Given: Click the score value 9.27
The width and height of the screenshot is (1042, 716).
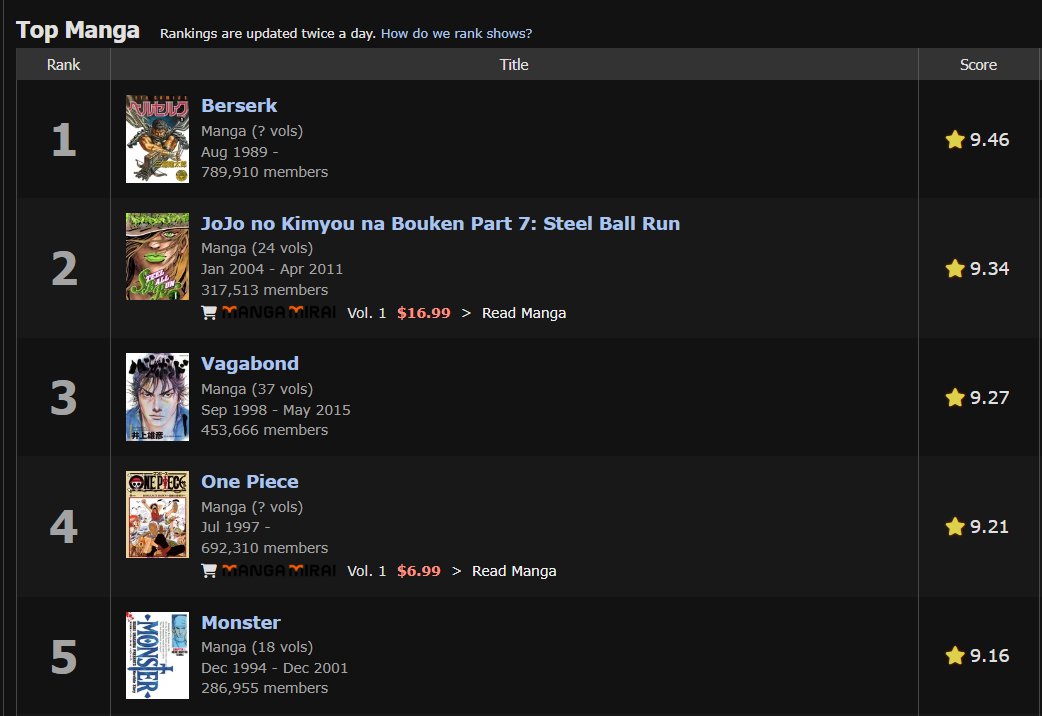Looking at the screenshot, I should [x=989, y=398].
